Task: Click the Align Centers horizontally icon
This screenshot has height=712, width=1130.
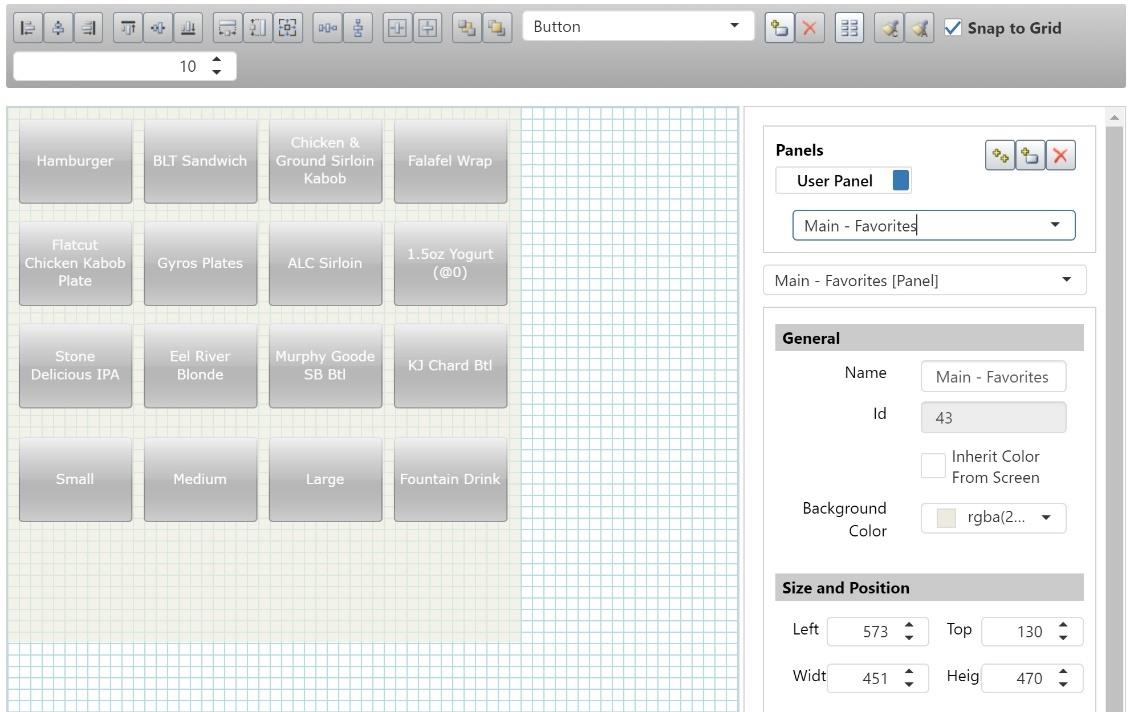Action: pos(58,28)
